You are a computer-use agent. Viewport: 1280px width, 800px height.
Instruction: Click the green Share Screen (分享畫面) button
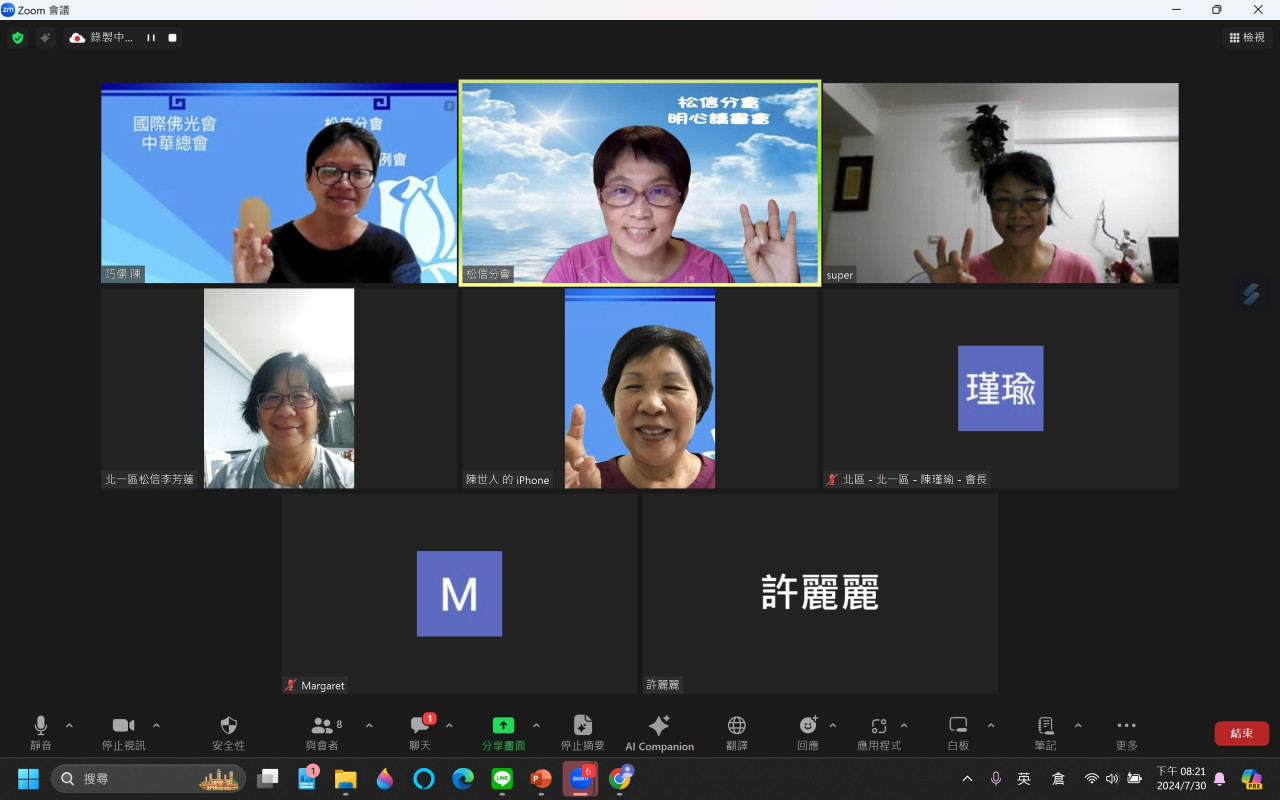click(x=503, y=733)
